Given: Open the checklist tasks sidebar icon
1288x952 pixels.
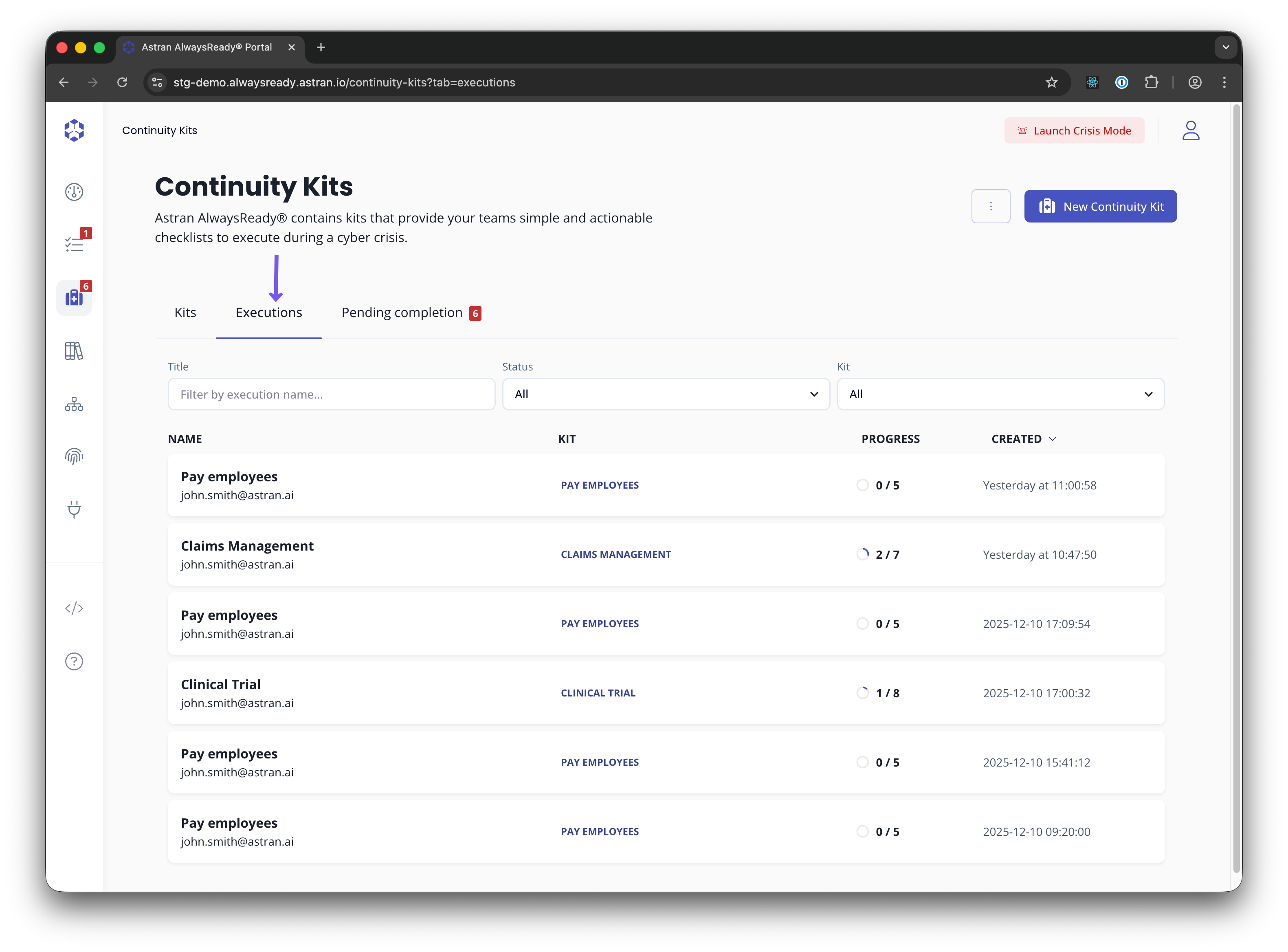Looking at the screenshot, I should [74, 245].
